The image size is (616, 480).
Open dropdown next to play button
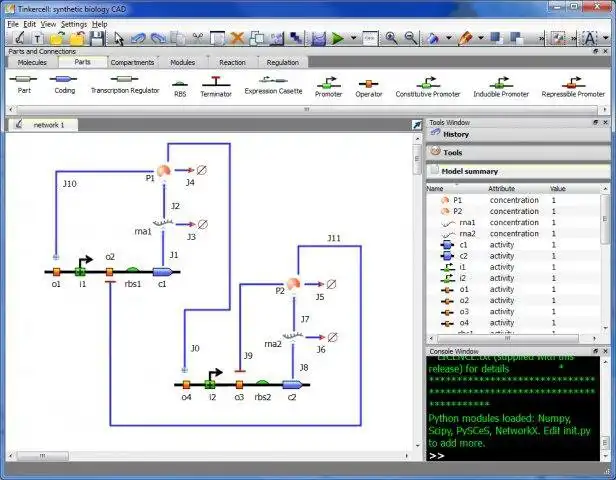353,38
